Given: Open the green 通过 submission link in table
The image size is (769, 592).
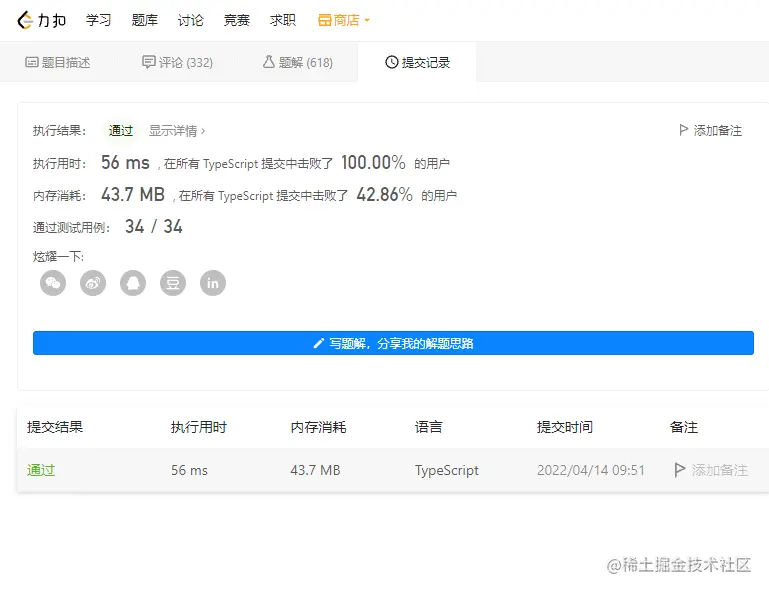Looking at the screenshot, I should pos(41,470).
